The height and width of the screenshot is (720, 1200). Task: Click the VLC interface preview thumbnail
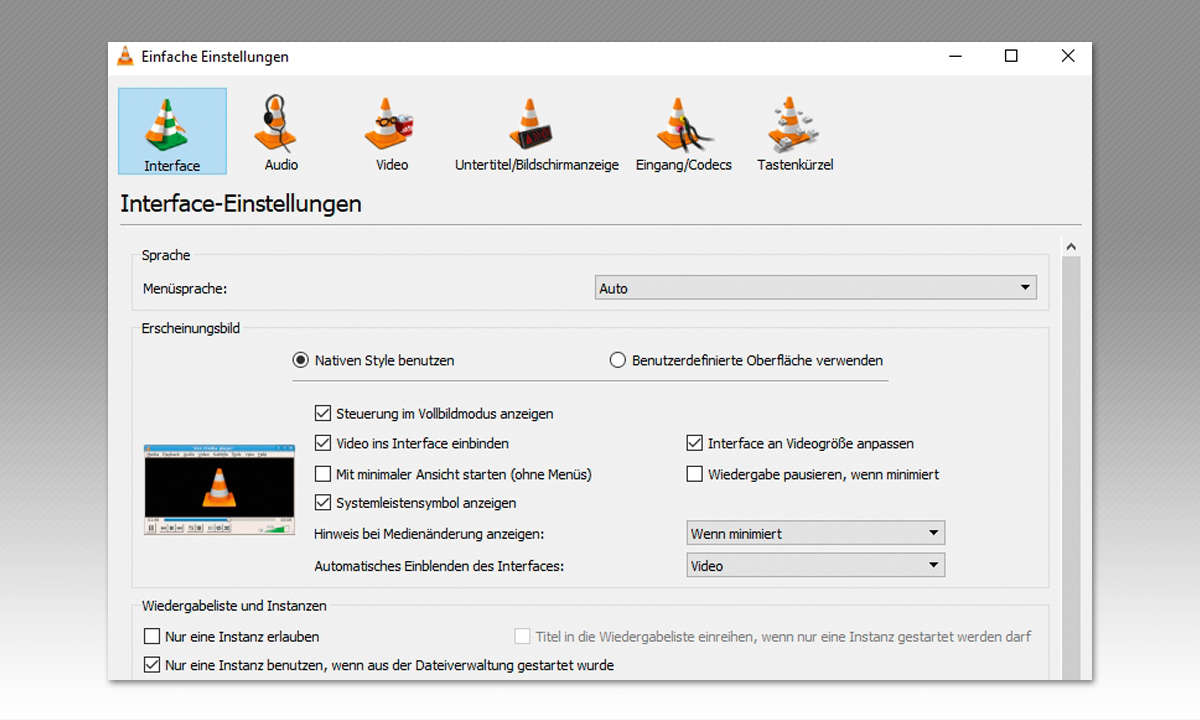point(219,490)
